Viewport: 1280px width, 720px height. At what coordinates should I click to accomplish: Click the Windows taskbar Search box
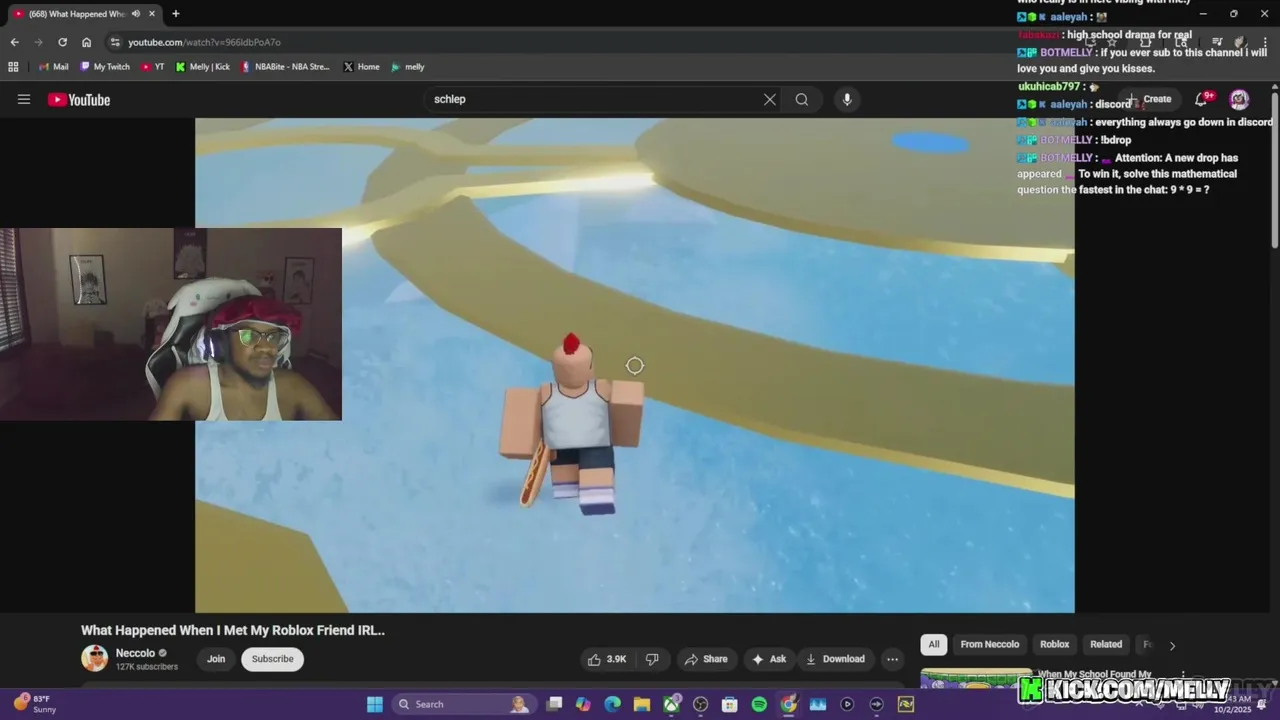click(463, 704)
